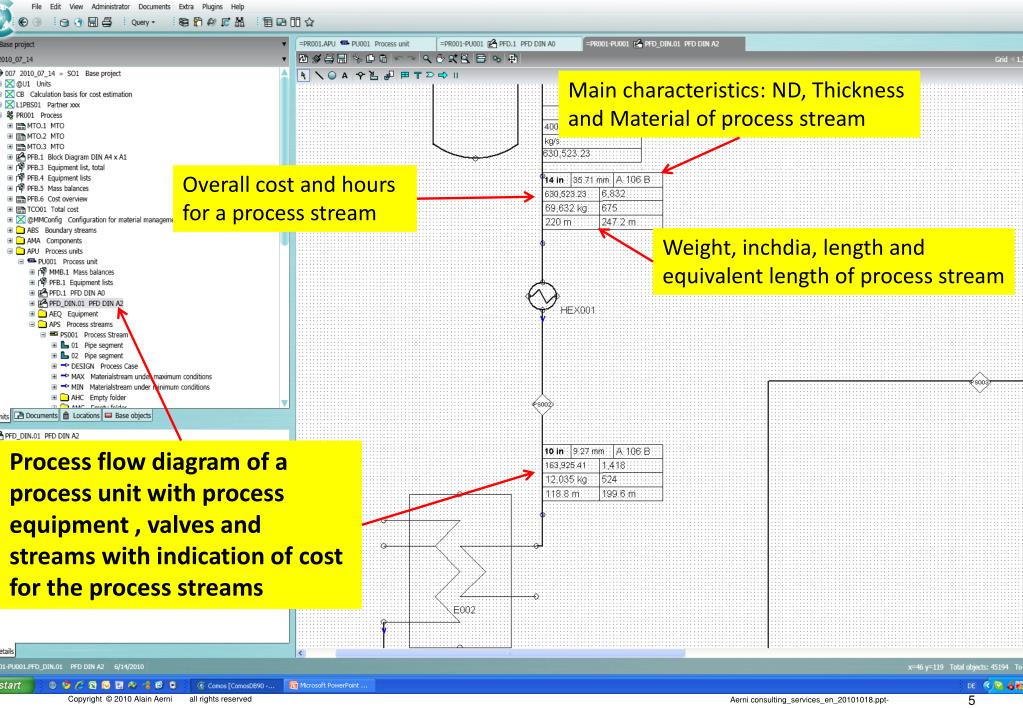The width and height of the screenshot is (1023, 708).
Task: Switch to the Locations navigator tab
Action: tap(81, 416)
